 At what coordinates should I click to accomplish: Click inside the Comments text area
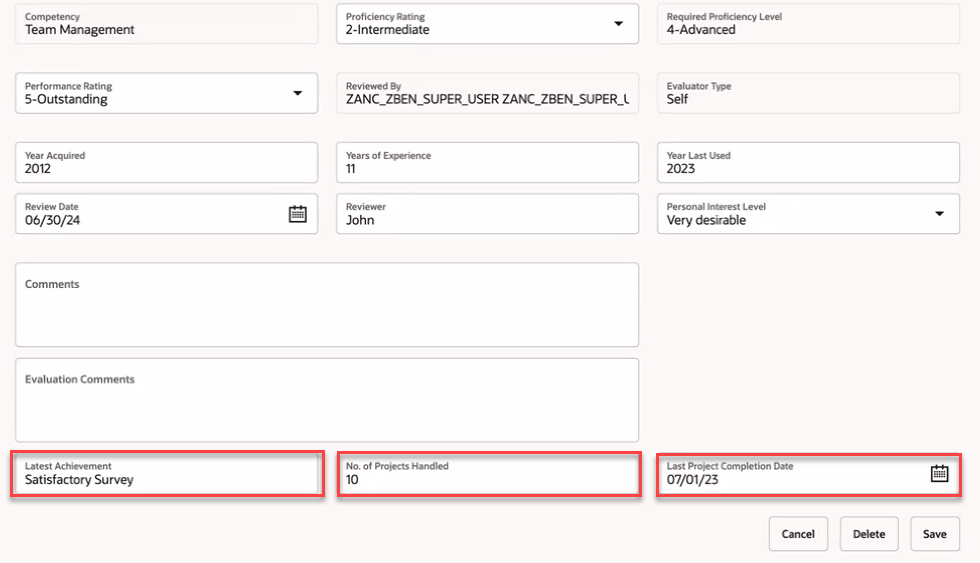tap(327, 305)
